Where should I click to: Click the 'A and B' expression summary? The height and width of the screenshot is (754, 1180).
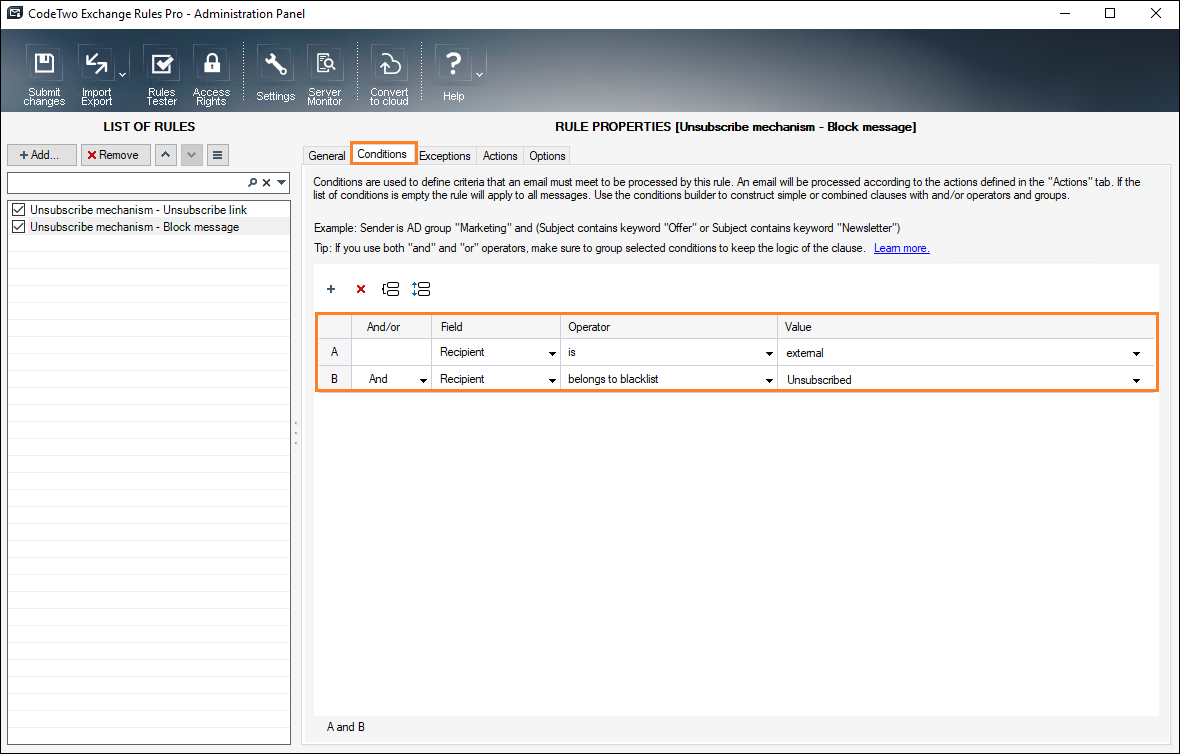[346, 727]
